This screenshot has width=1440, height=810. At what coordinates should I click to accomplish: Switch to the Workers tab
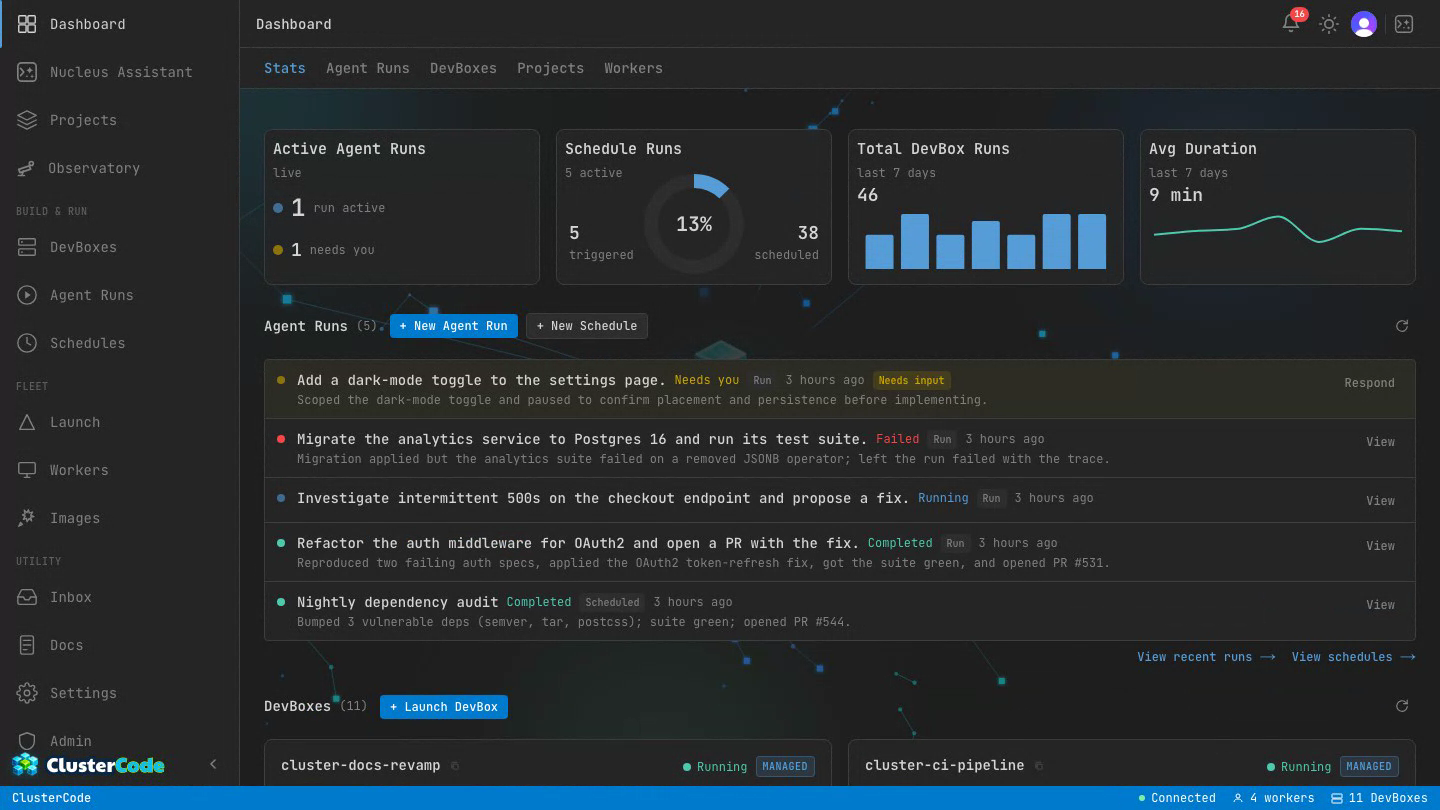pos(633,68)
